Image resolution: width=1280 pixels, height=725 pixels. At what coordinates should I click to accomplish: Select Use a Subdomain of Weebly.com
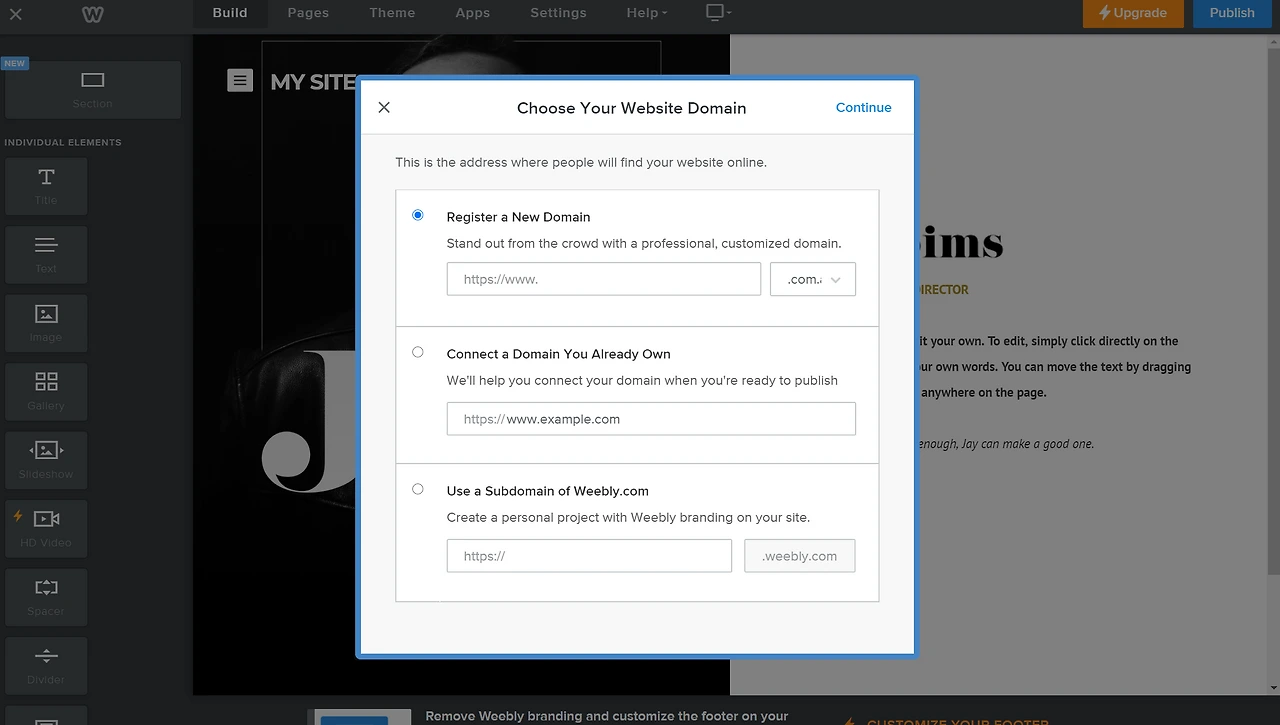click(418, 489)
